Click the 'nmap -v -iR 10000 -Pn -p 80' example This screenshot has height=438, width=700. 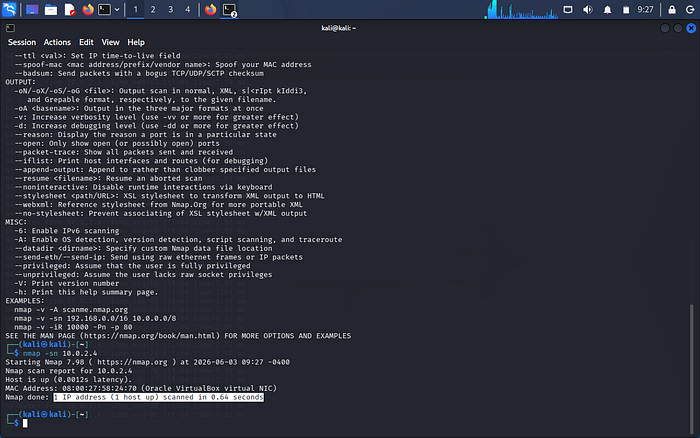coord(73,327)
